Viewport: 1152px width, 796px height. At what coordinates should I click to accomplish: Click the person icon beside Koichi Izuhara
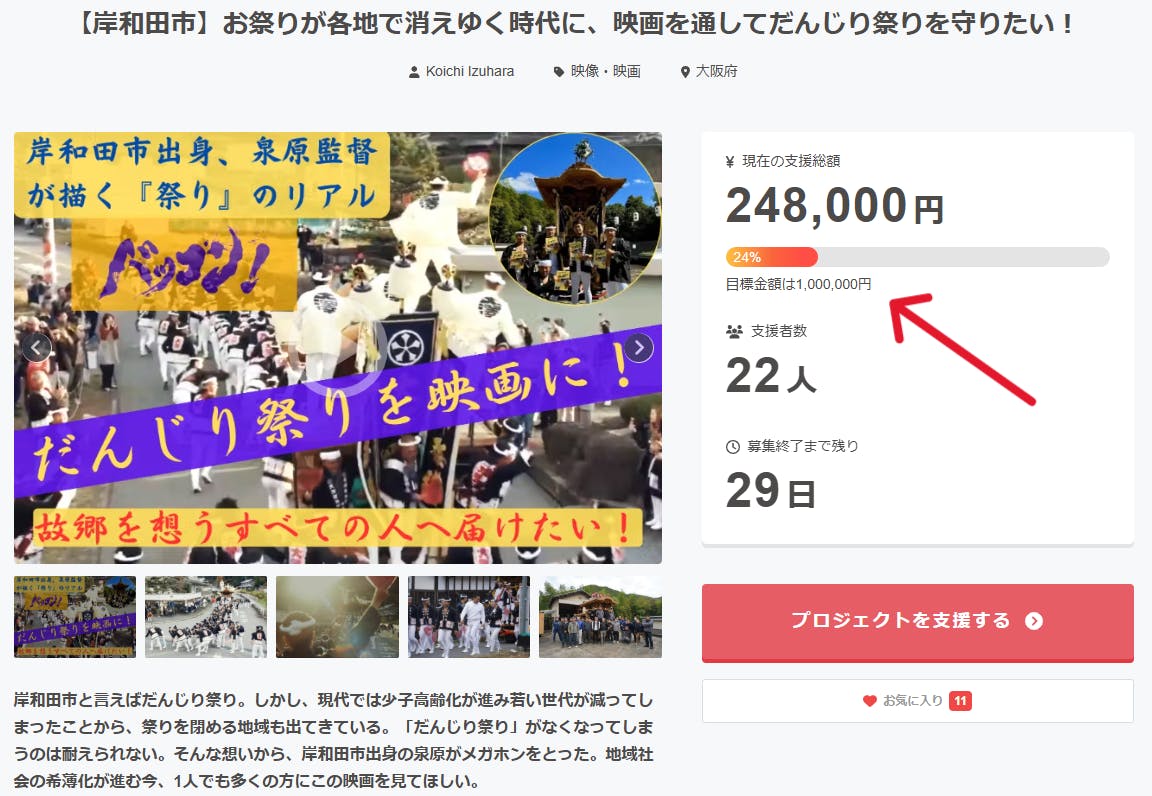[414, 72]
